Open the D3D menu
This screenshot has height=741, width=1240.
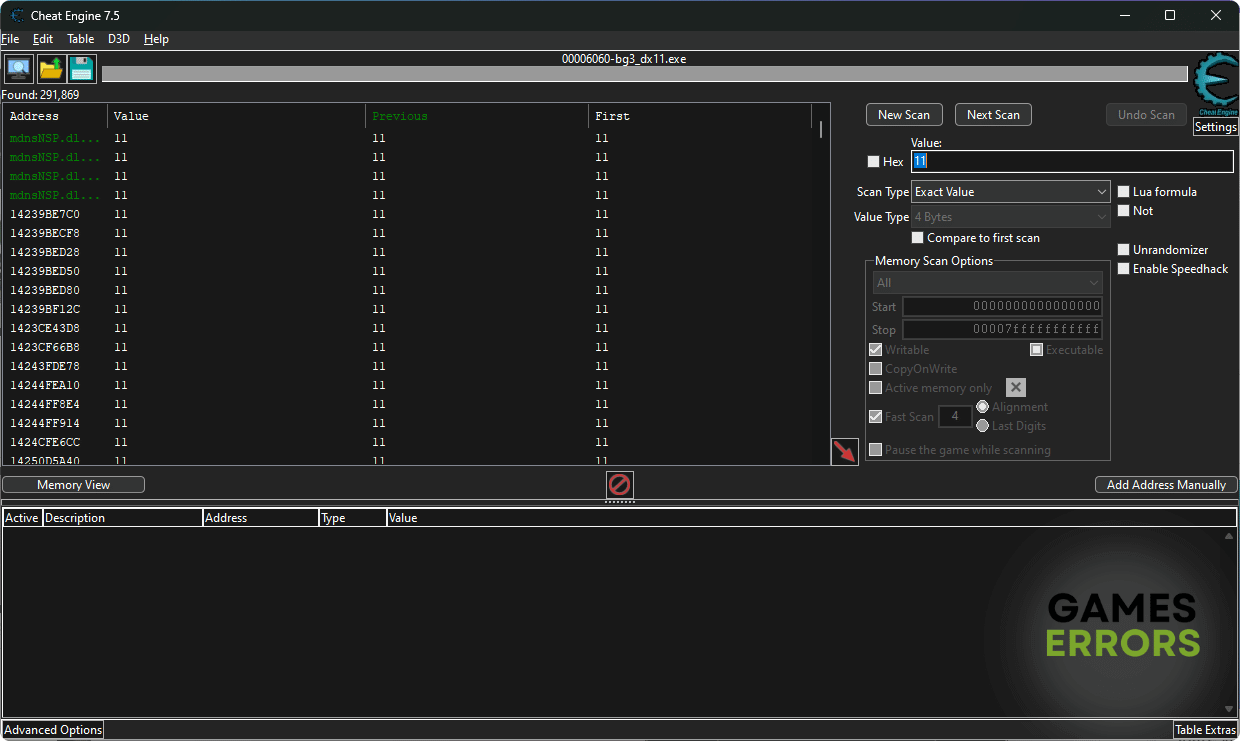pyautogui.click(x=118, y=39)
